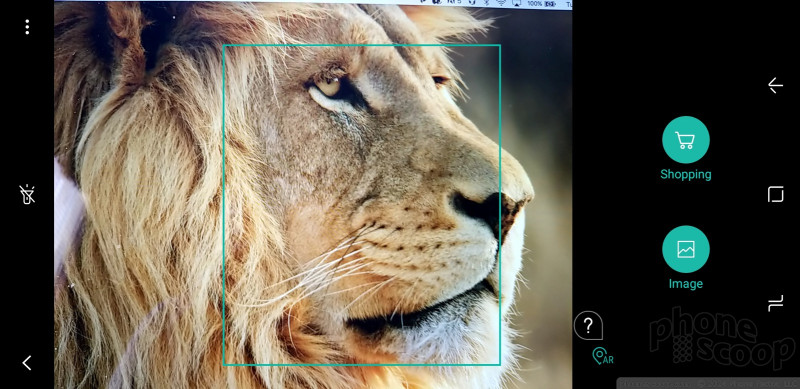800x389 pixels.
Task: Tap the Android back arrow navigation key
Action: (x=775, y=85)
